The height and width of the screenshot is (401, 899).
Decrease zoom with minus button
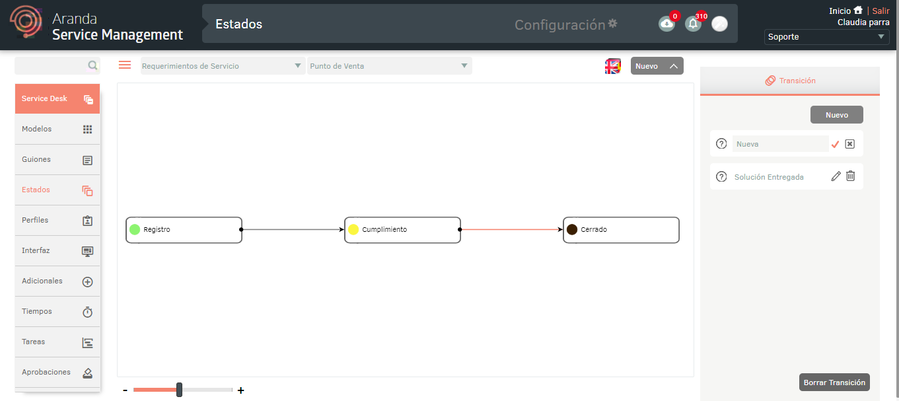[x=125, y=390]
